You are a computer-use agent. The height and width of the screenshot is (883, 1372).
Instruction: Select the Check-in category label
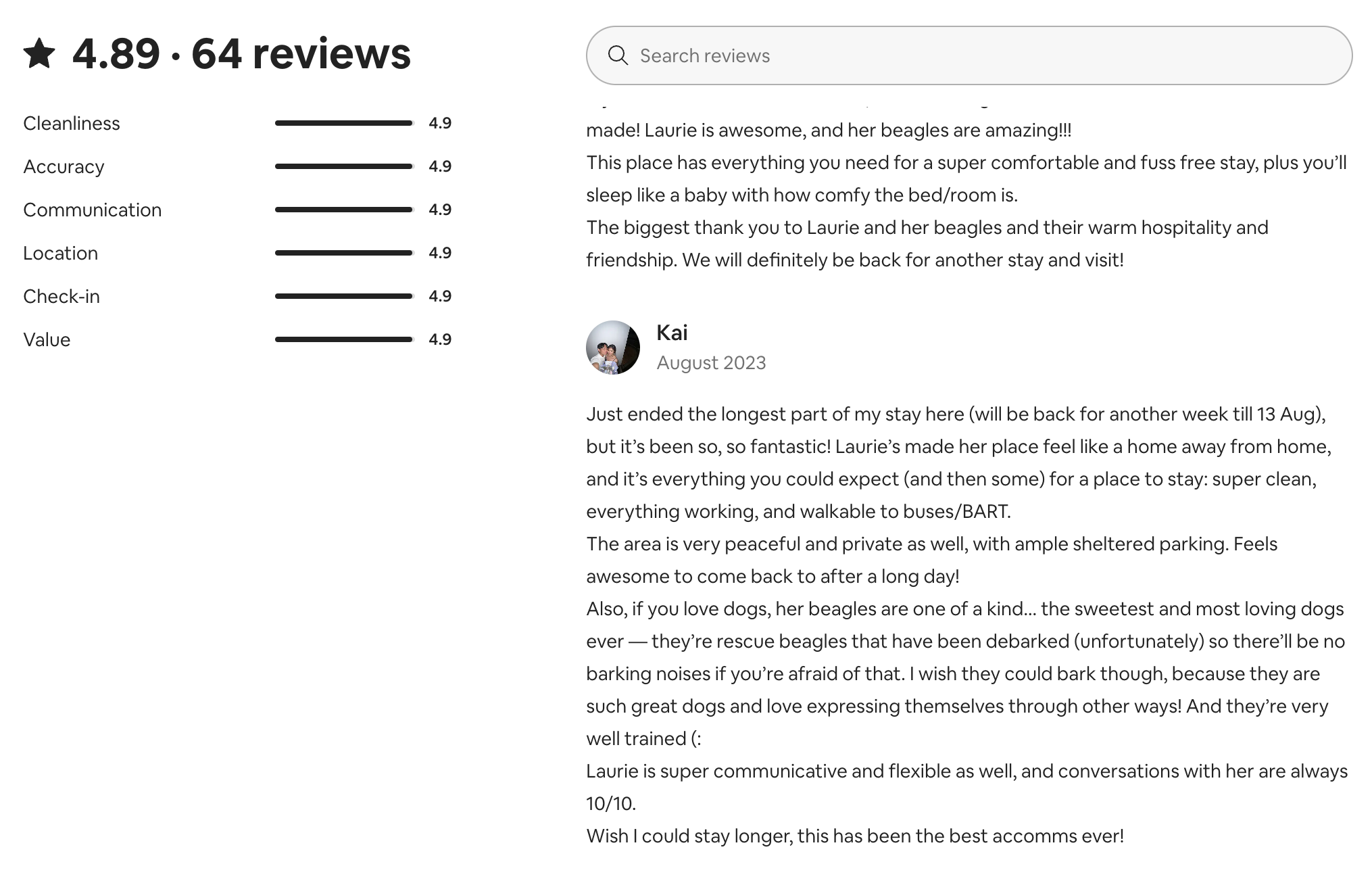click(62, 296)
